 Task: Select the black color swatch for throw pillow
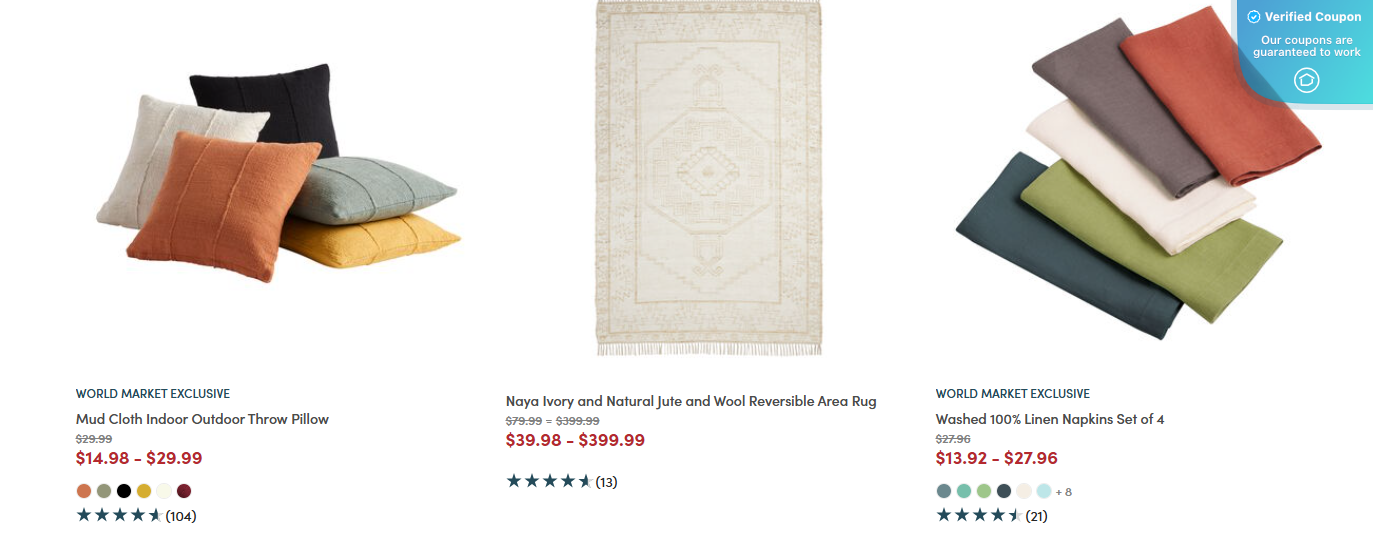[x=124, y=491]
